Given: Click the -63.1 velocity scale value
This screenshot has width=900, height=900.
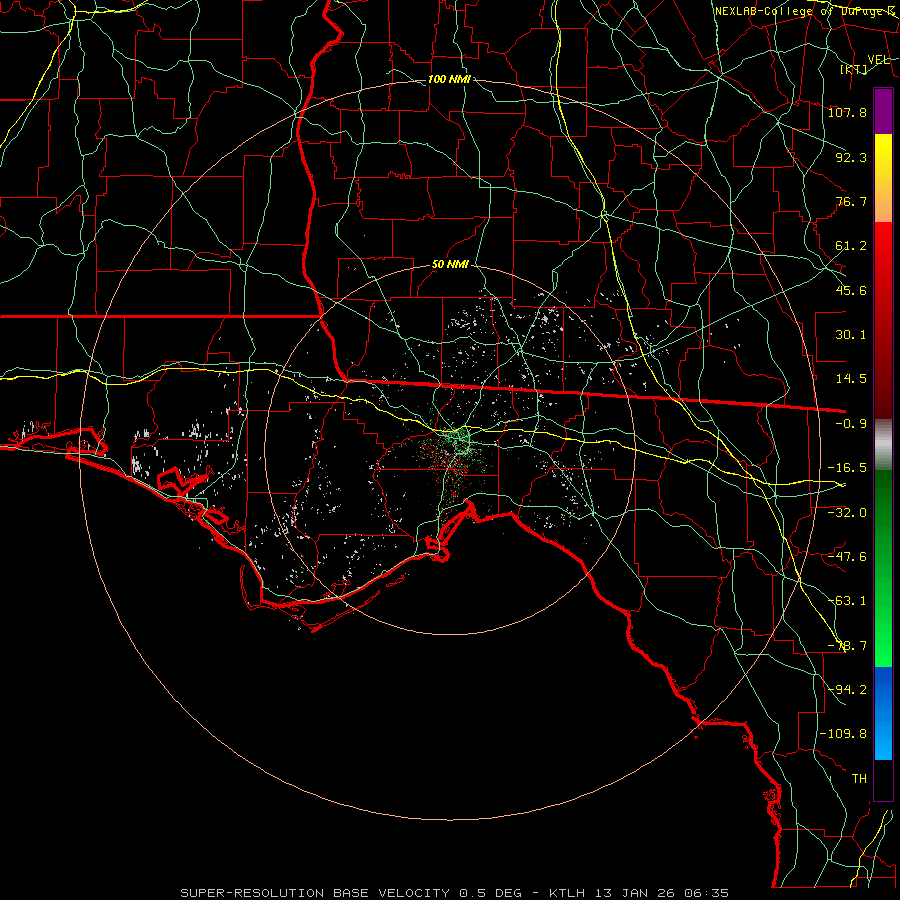Looking at the screenshot, I should coord(847,601).
